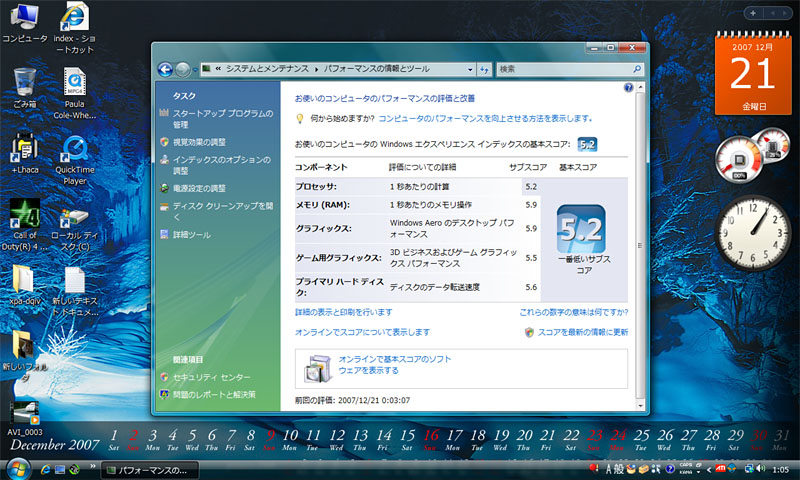Click the calendar gadget showing 21

(x=754, y=73)
